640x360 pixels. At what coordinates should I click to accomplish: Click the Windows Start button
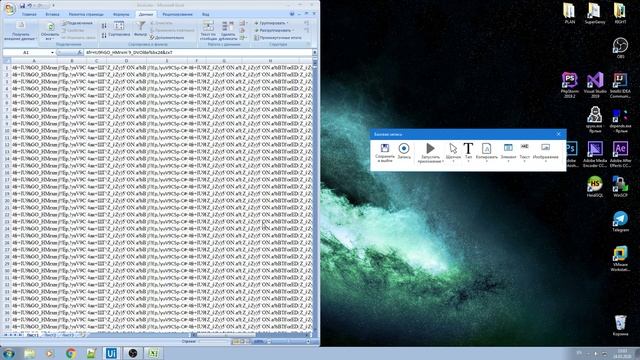click(9, 353)
